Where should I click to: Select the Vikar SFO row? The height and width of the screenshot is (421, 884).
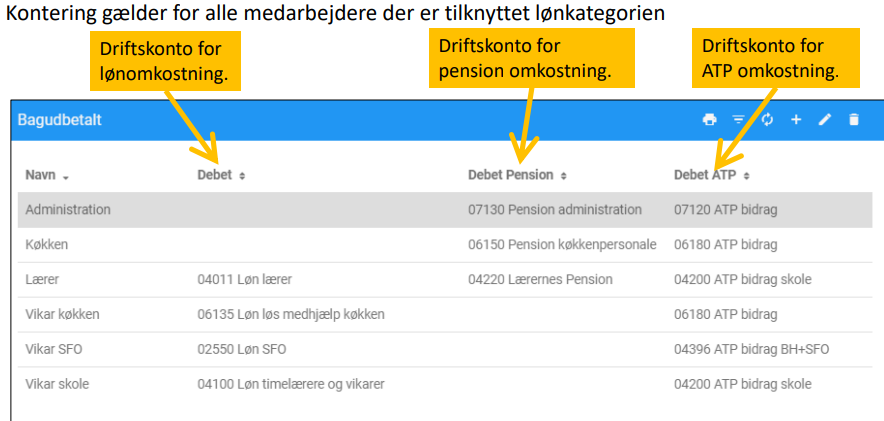(x=445, y=349)
